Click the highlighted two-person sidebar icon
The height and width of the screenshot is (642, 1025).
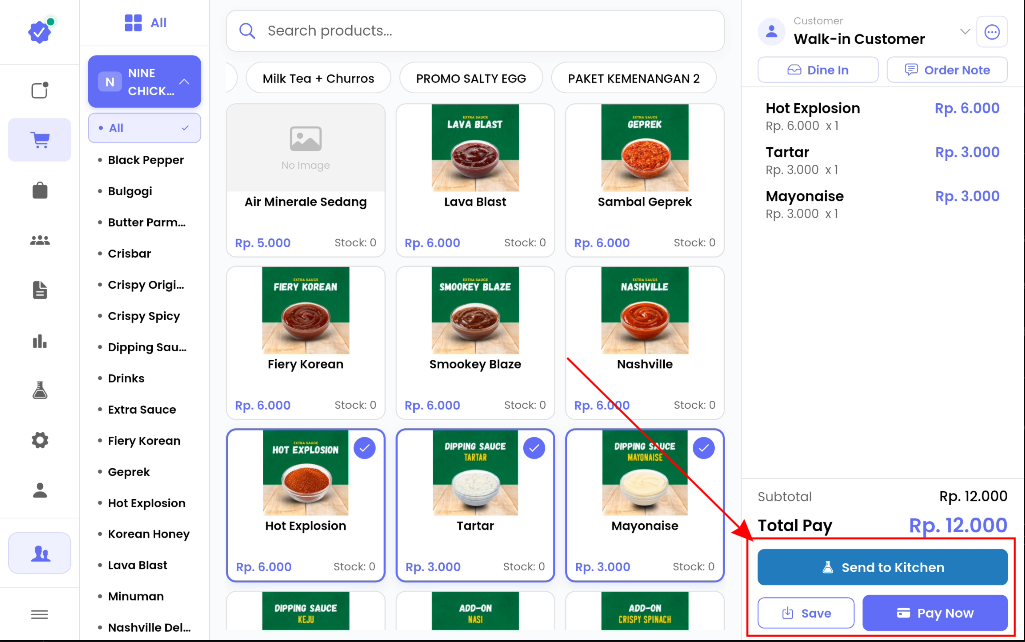[40, 553]
